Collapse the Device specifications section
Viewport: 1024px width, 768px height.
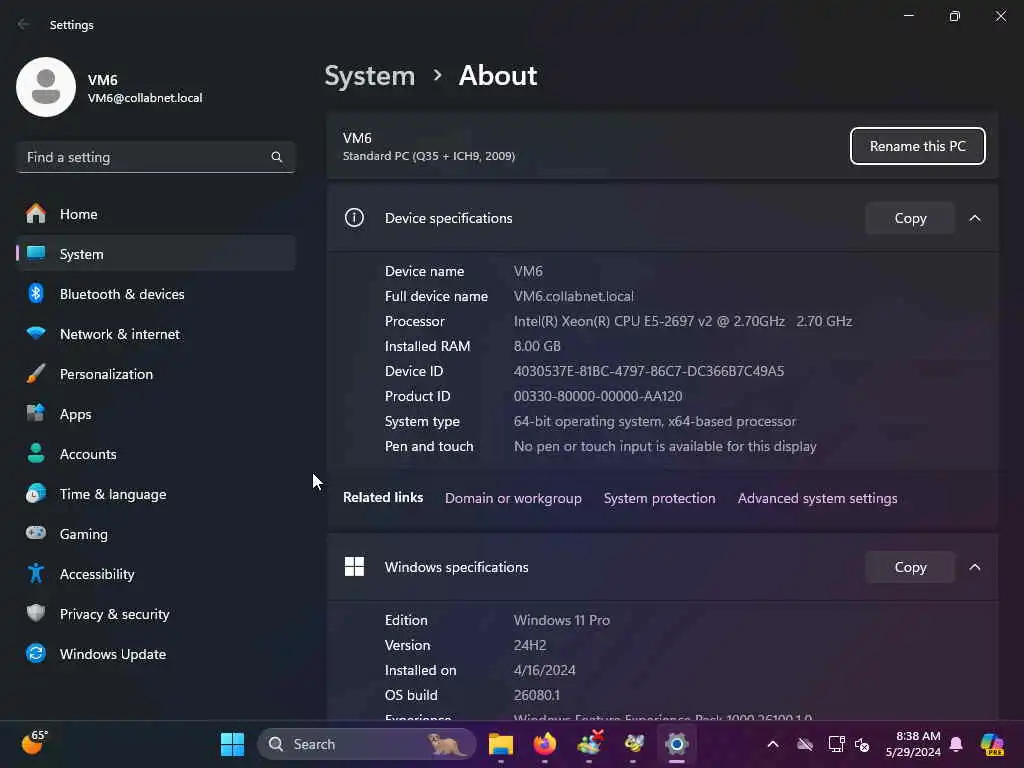975,218
